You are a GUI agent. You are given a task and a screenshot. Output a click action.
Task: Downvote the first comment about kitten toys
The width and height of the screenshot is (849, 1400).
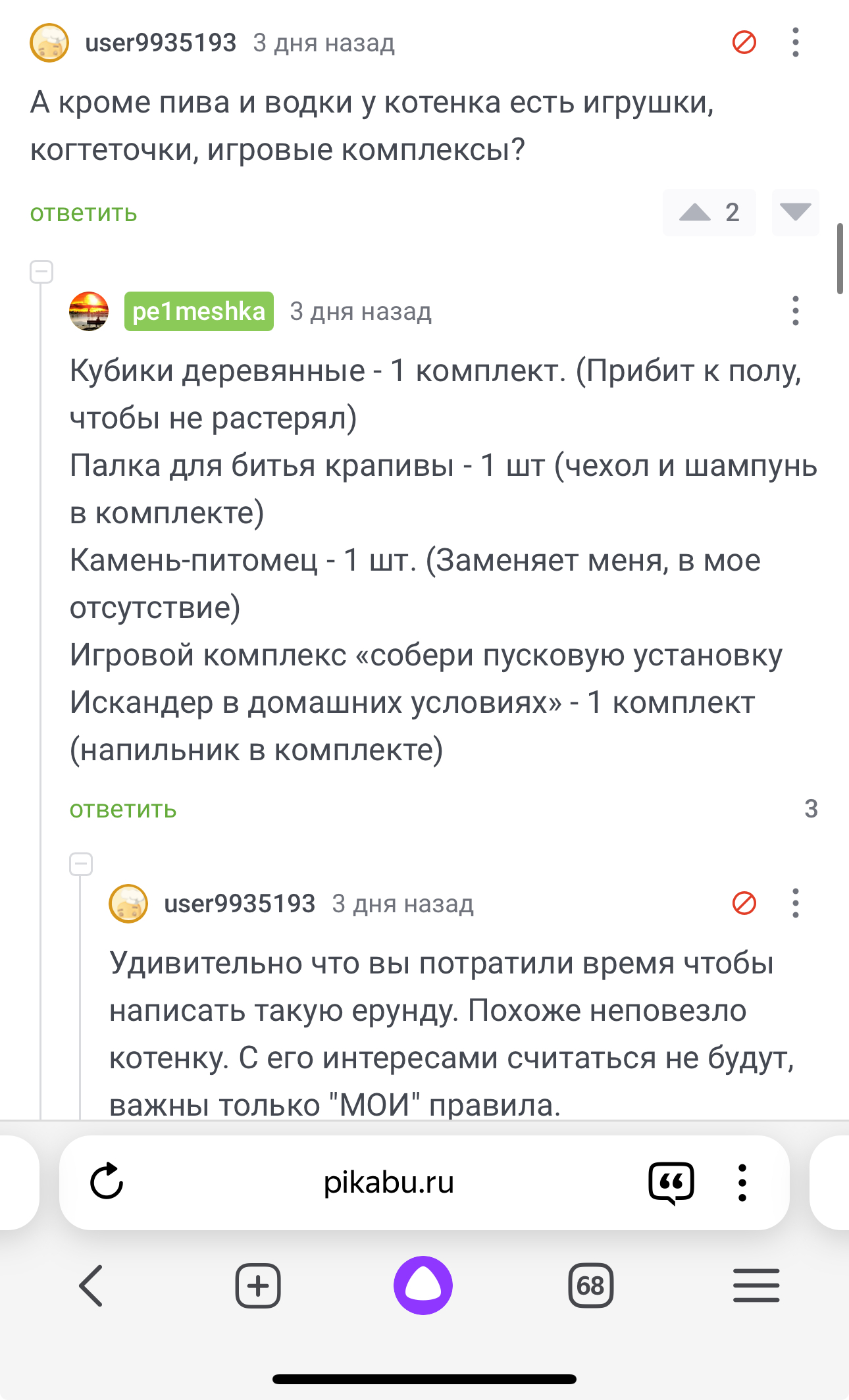[x=795, y=212]
